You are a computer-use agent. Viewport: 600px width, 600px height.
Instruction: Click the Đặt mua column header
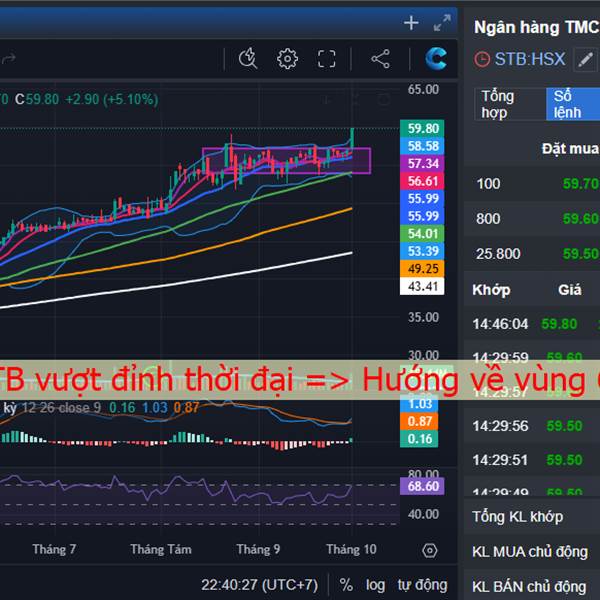pos(570,148)
